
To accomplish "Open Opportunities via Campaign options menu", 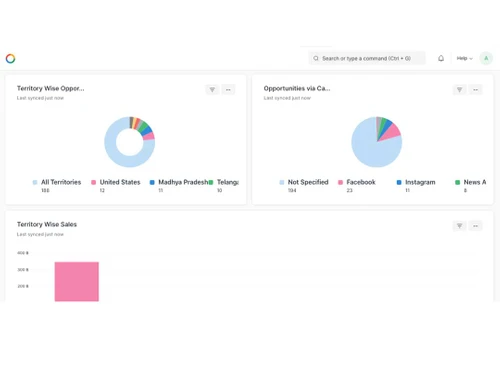I will (475, 90).
